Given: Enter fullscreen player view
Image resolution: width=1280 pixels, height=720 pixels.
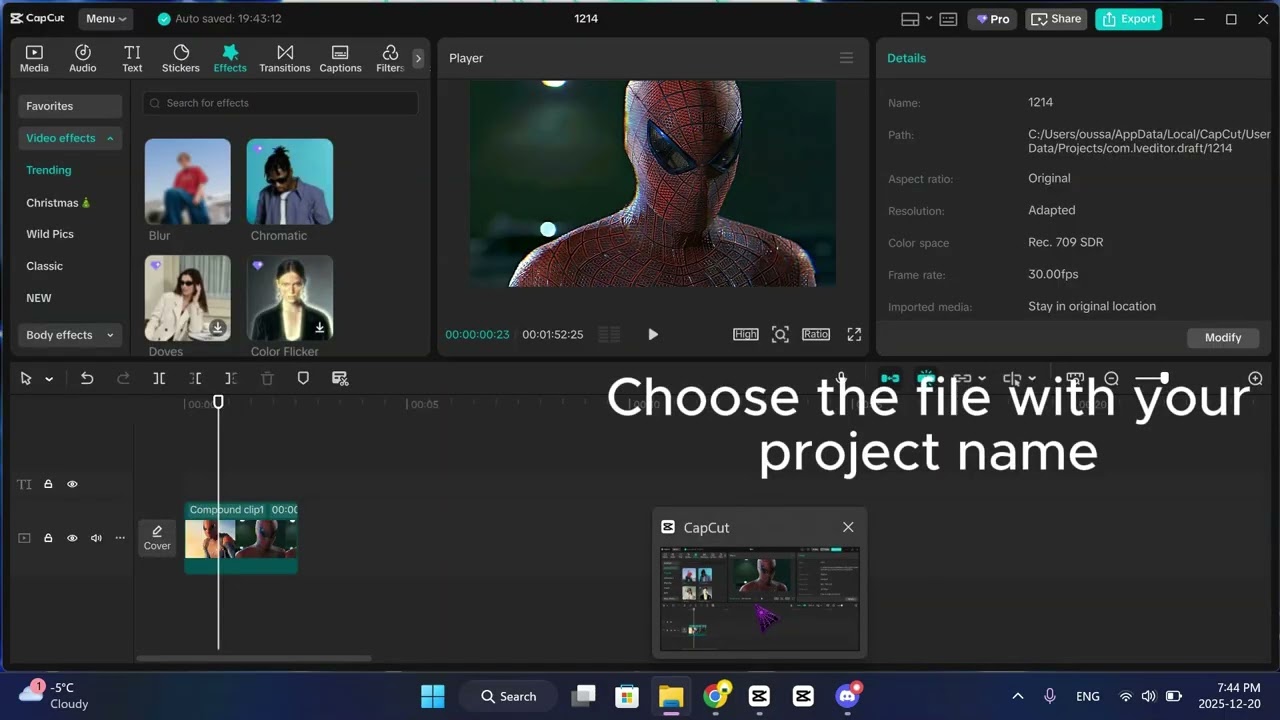Looking at the screenshot, I should (855, 335).
